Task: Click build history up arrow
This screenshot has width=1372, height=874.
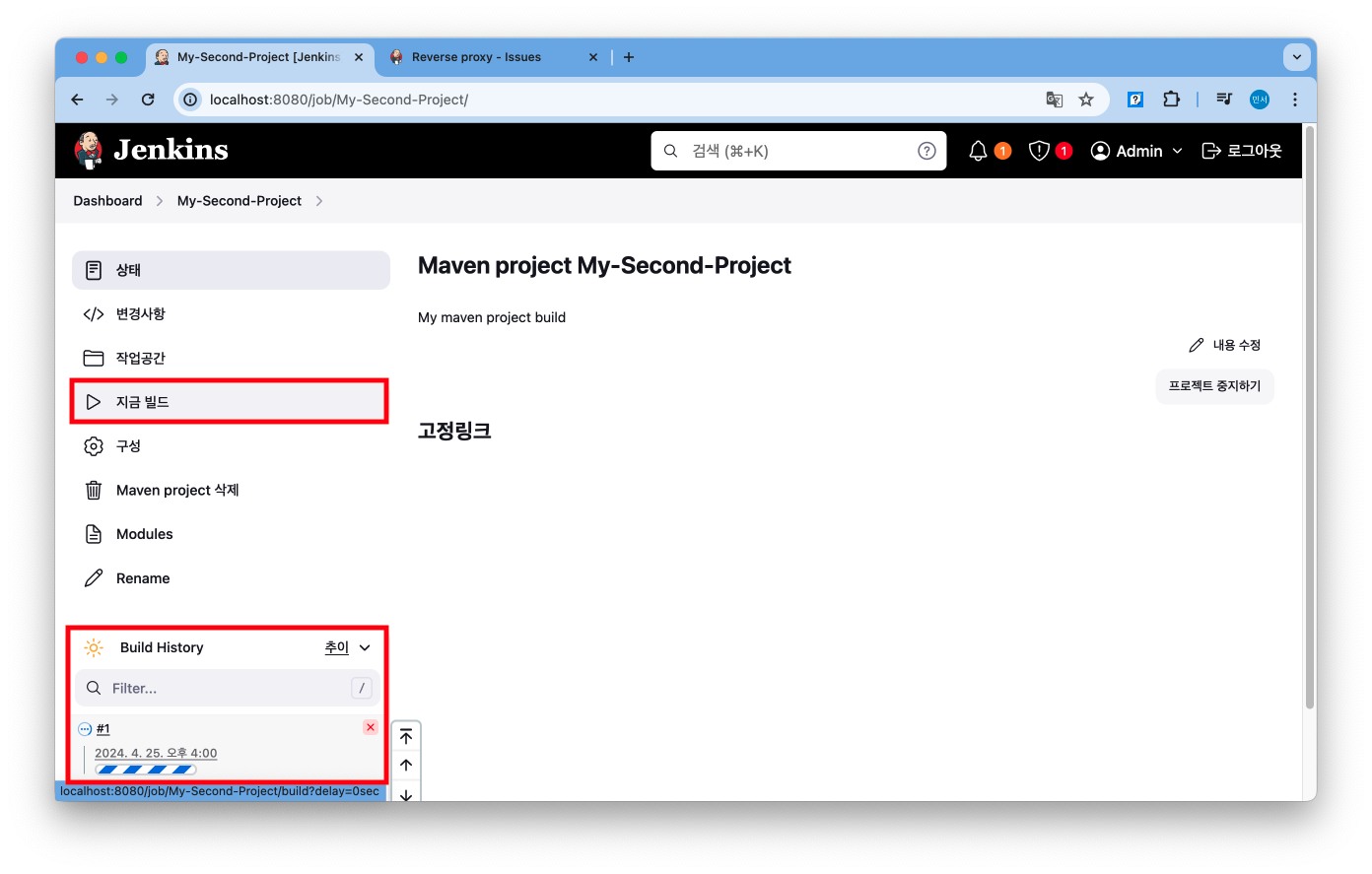Action: click(x=406, y=765)
